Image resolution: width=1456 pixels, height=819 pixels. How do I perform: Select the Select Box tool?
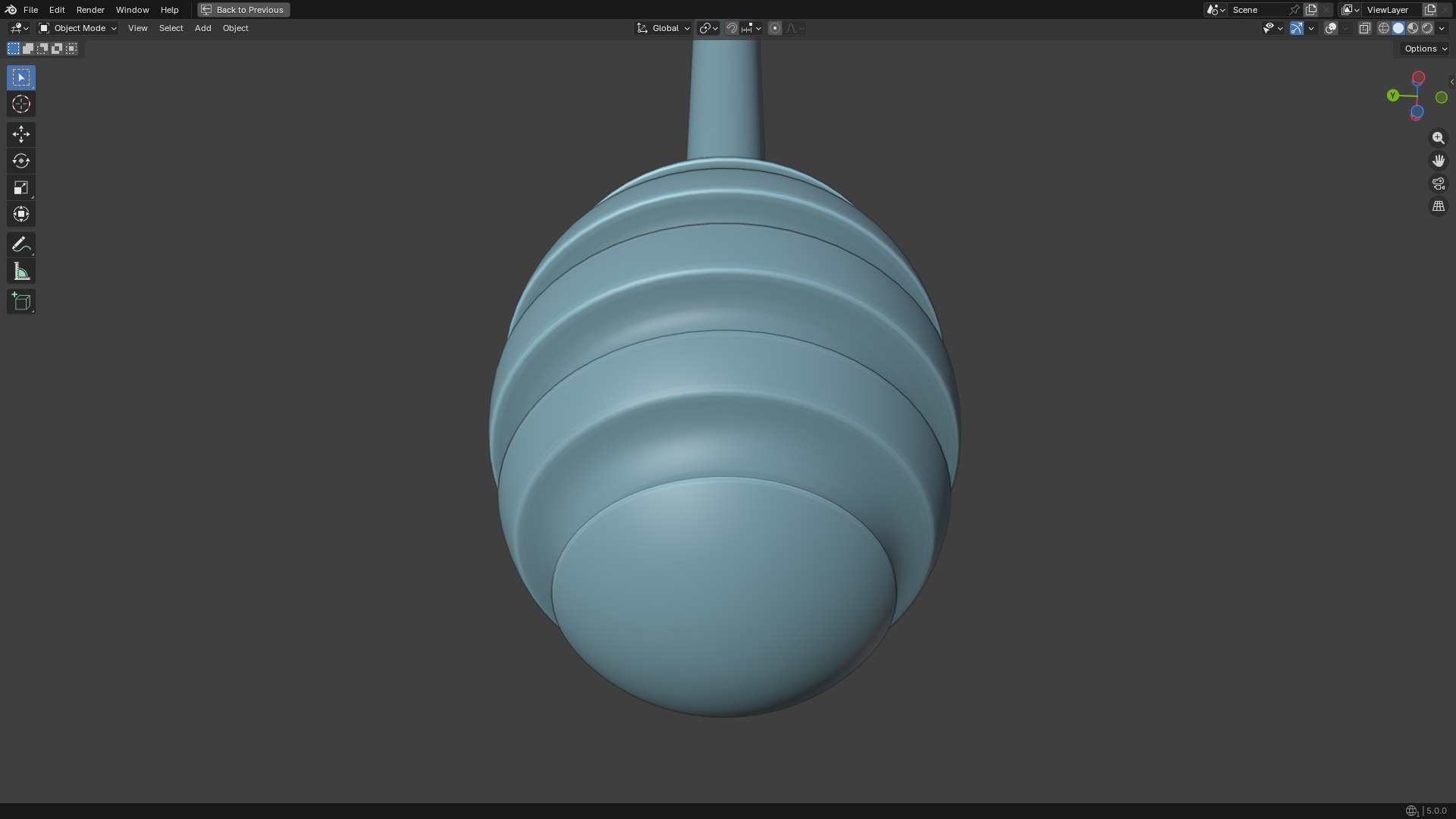tap(21, 77)
